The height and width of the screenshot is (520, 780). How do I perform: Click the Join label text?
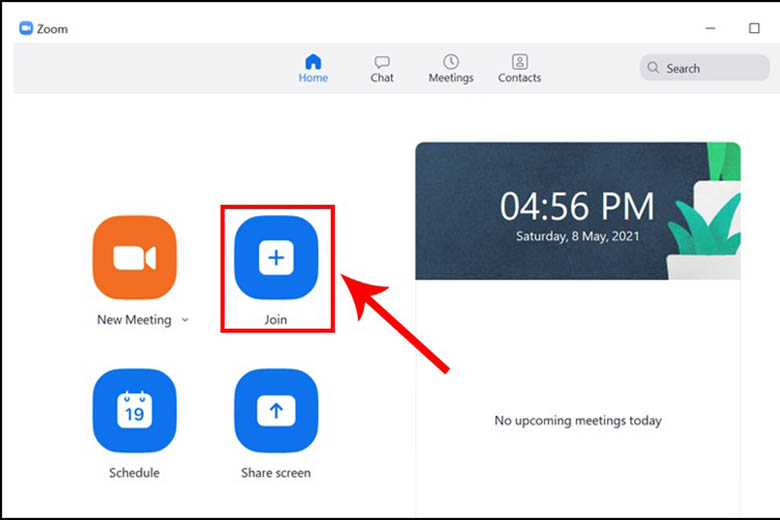(x=276, y=319)
